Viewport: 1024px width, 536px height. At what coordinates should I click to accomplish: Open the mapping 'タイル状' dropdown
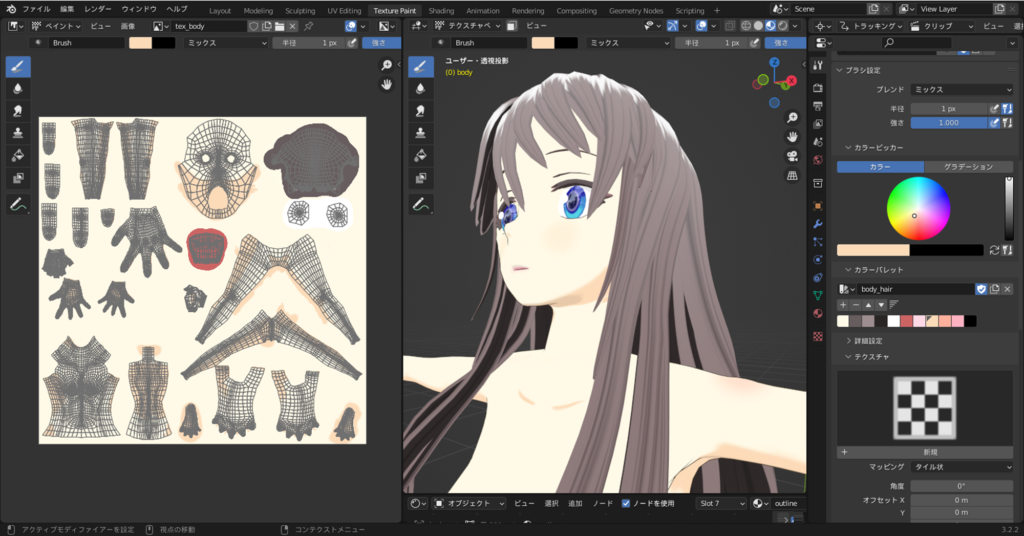(961, 467)
